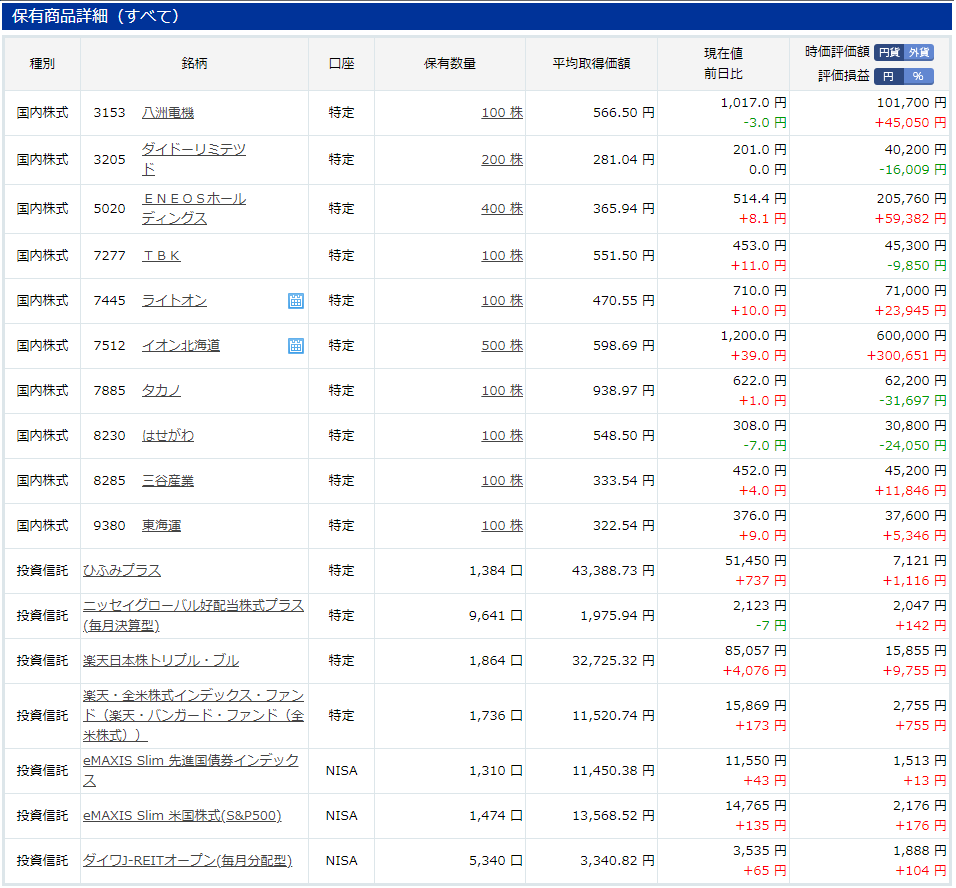Open 三谷産業 stock link
The width and height of the screenshot is (956, 888).
click(168, 481)
